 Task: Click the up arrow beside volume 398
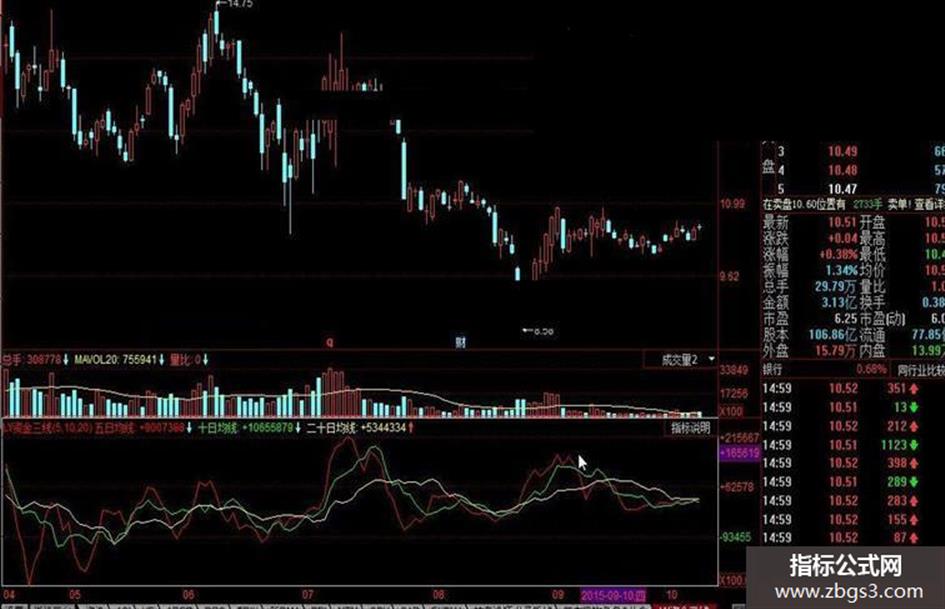[x=914, y=463]
